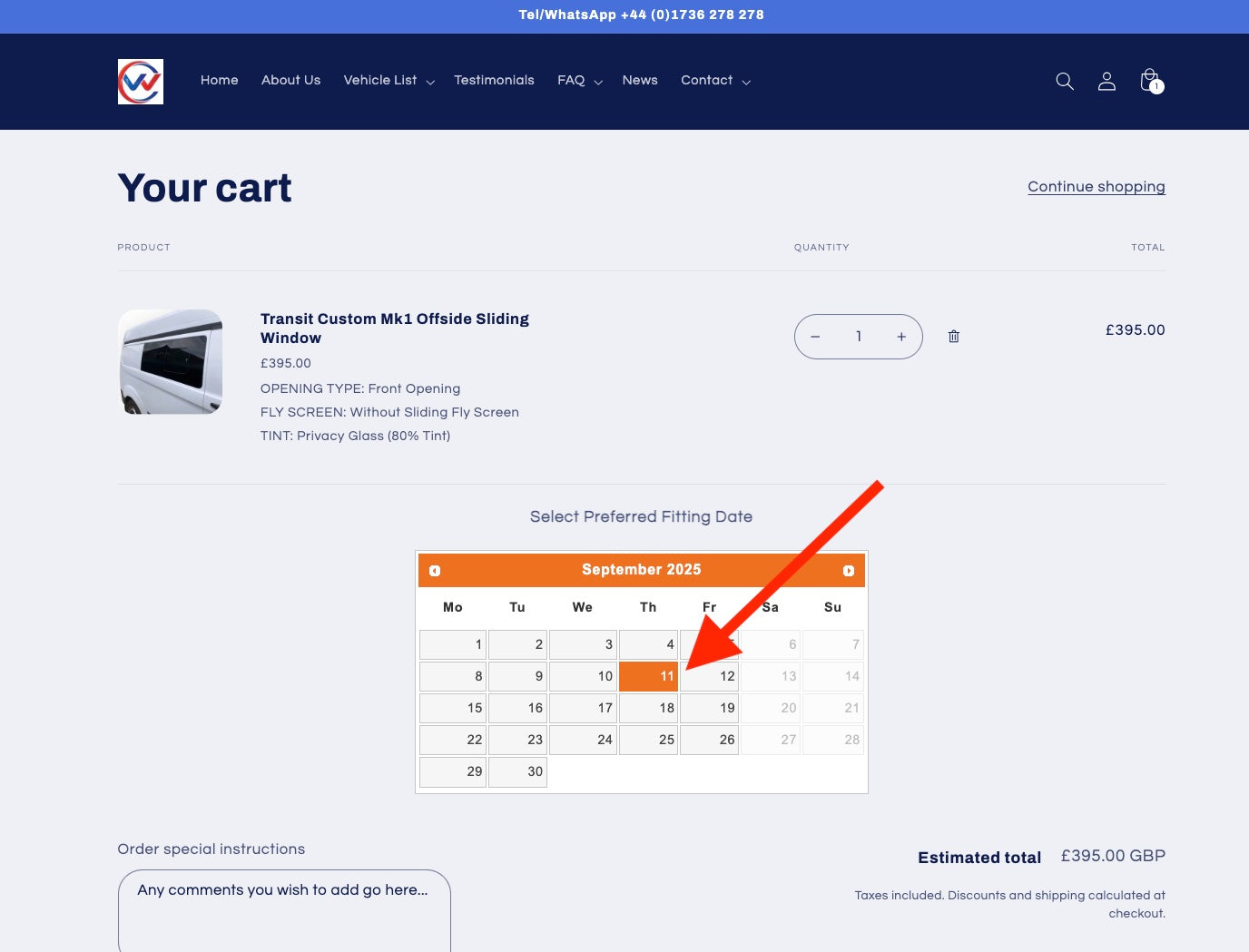1249x952 pixels.
Task: Select September 16 in the calendar
Action: click(x=517, y=708)
